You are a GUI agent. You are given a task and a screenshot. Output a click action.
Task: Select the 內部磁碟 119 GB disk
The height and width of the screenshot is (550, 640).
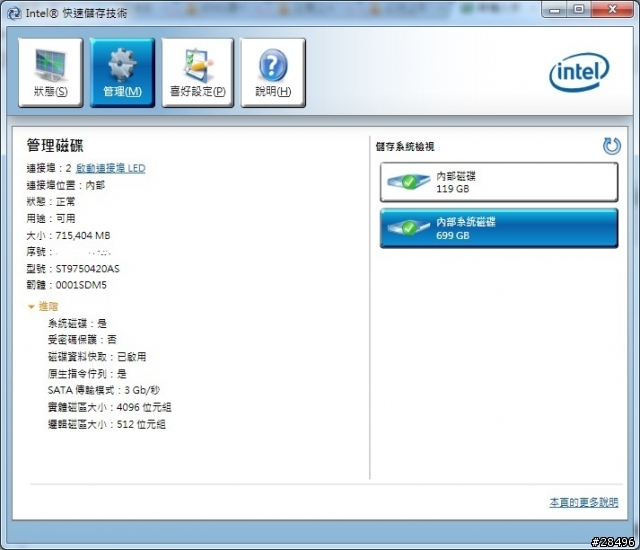pyautogui.click(x=499, y=182)
